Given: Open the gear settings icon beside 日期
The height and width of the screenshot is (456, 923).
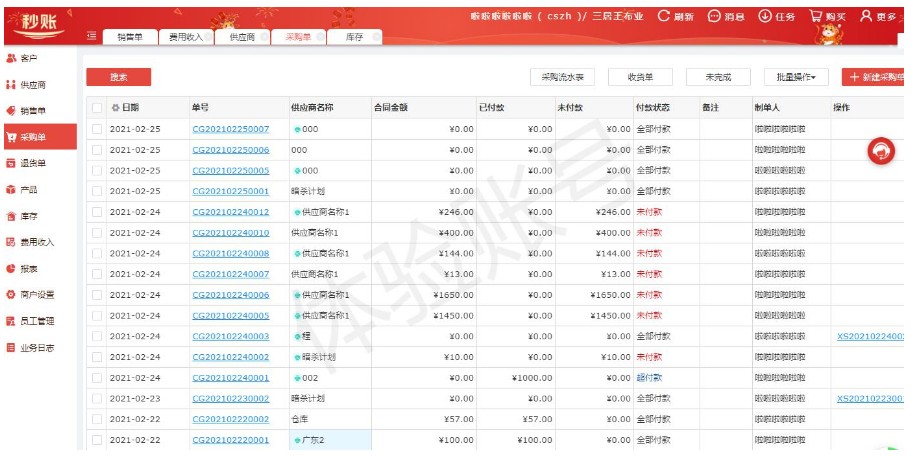Looking at the screenshot, I should point(115,107).
